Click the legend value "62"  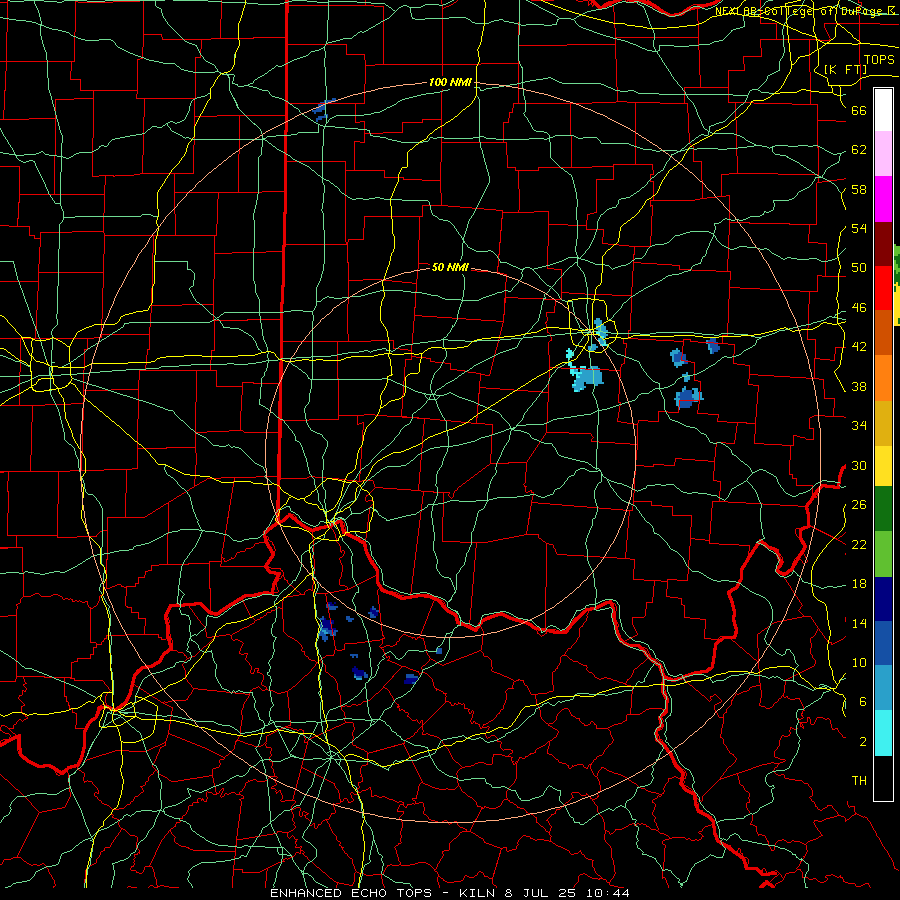click(859, 149)
